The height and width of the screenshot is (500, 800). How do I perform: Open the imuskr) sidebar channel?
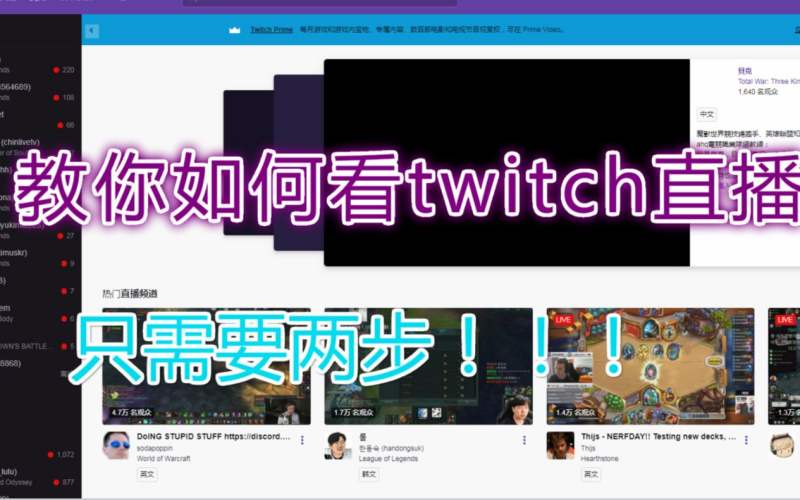point(40,258)
